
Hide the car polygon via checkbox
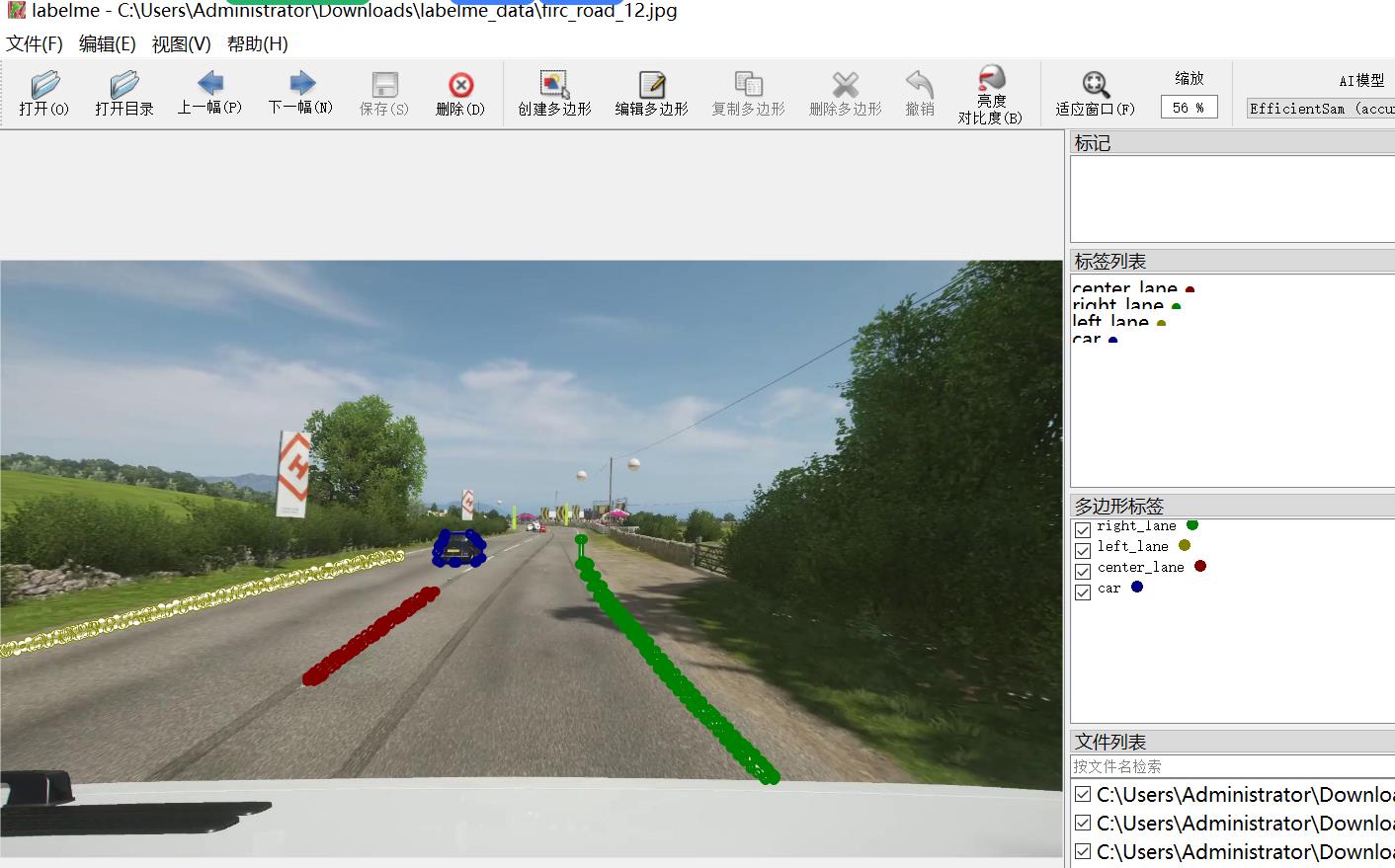pos(1083,592)
